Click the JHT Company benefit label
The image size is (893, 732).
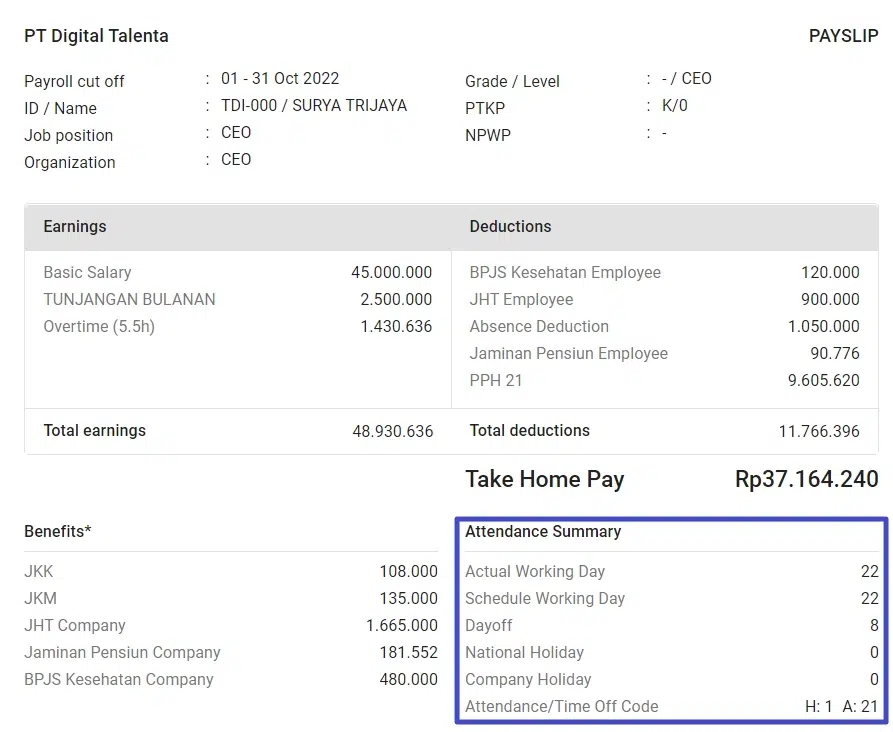point(75,625)
